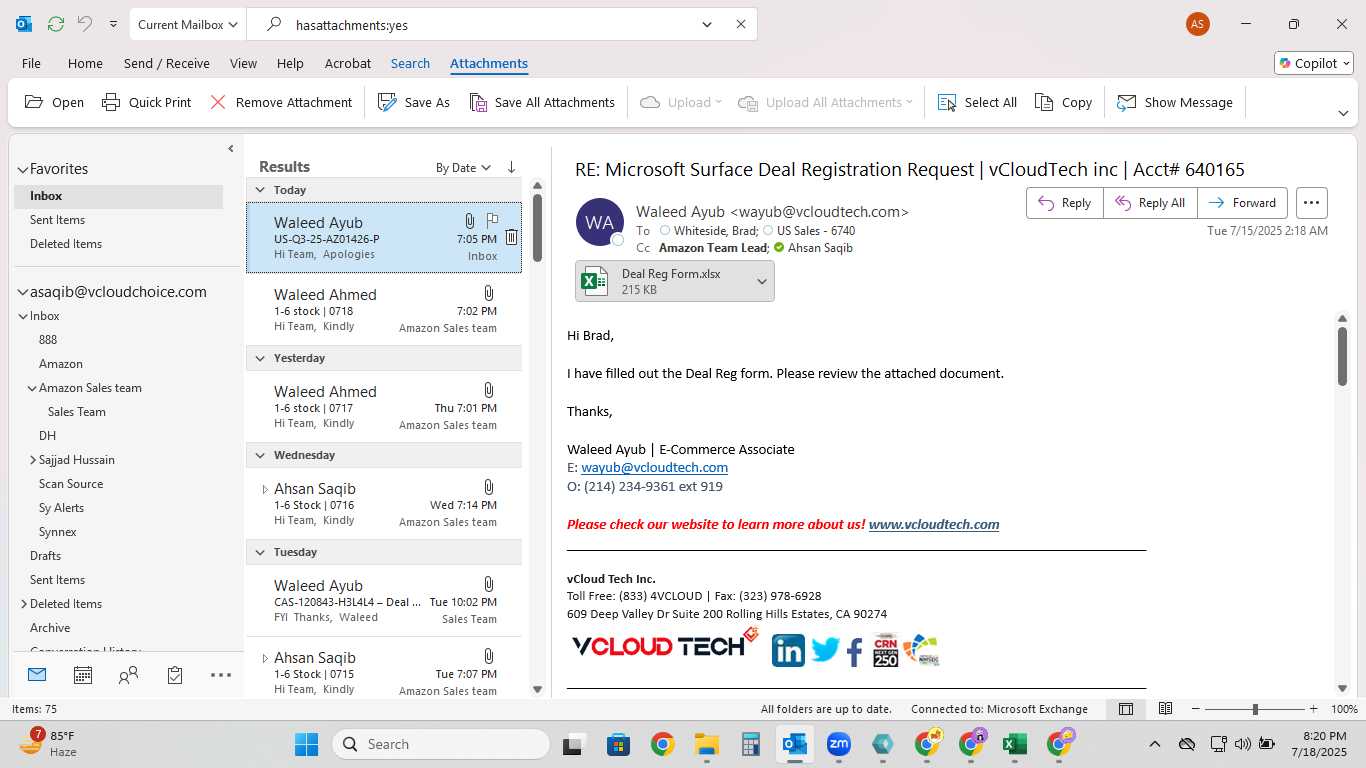1366x768 pixels.
Task: Click the Forward button
Action: tap(1243, 203)
